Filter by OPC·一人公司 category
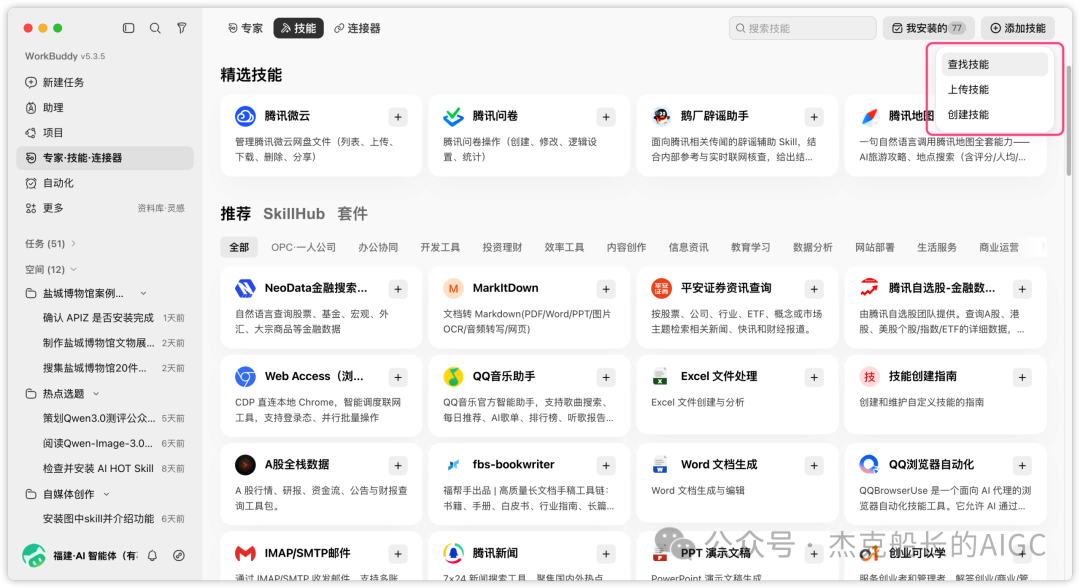This screenshot has height=588, width=1080. [x=303, y=247]
